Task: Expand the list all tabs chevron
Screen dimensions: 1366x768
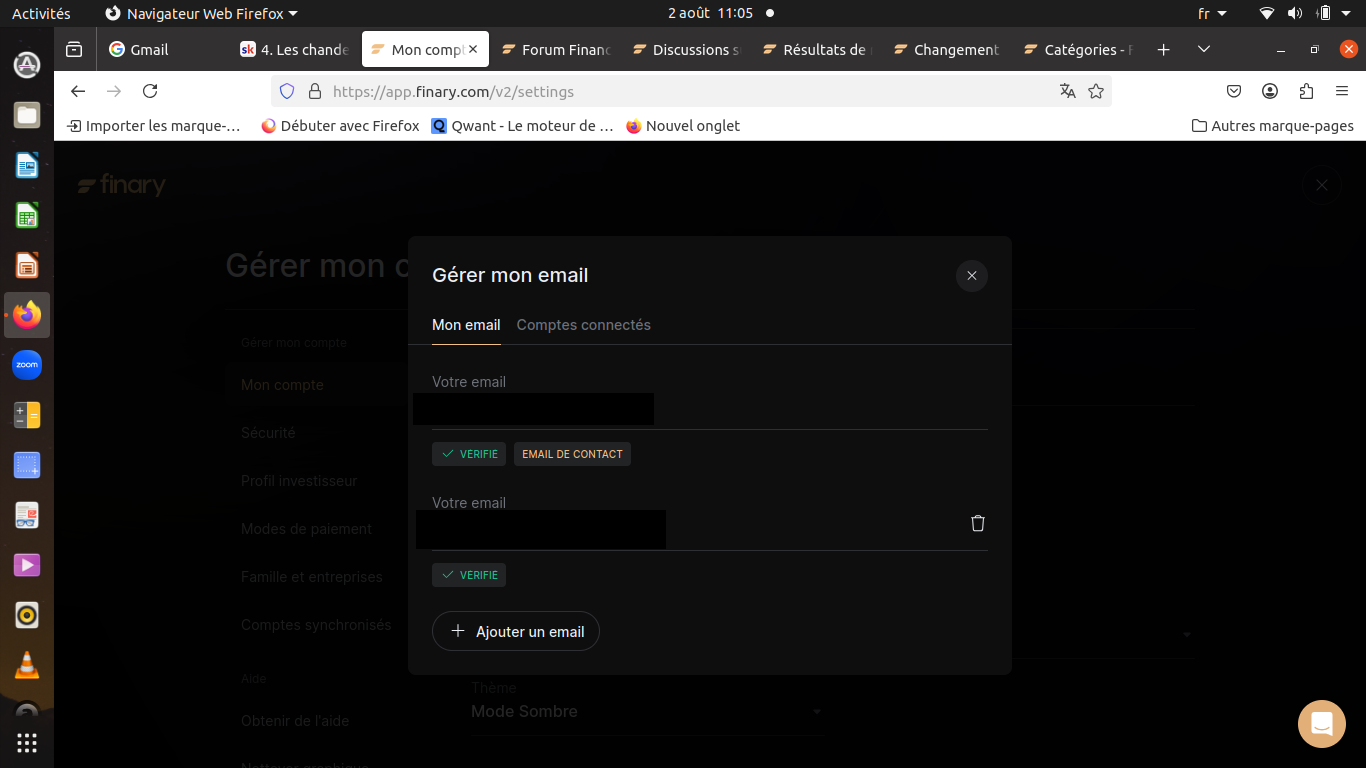Action: click(1204, 49)
